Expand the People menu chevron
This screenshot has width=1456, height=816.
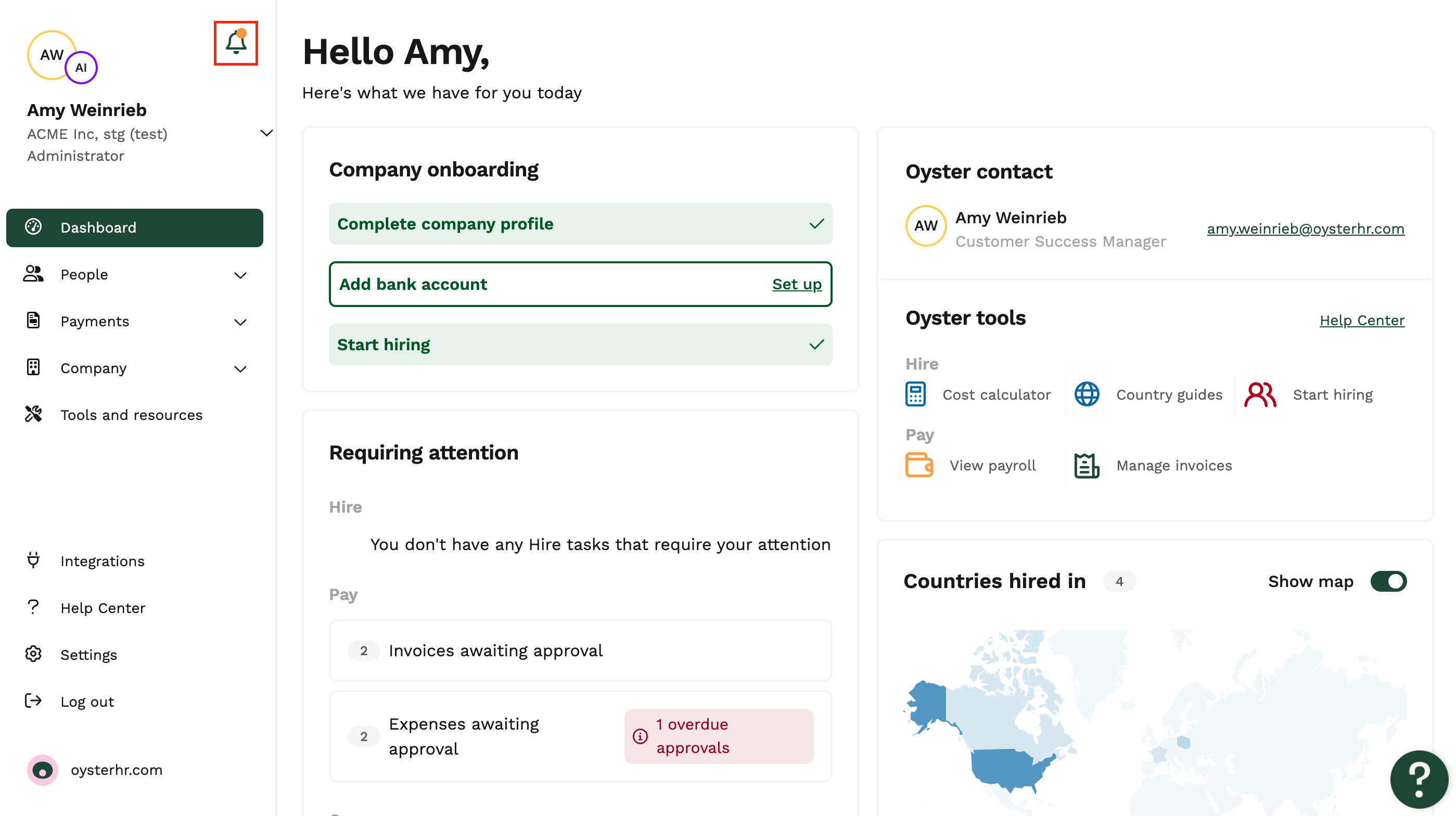pos(240,275)
